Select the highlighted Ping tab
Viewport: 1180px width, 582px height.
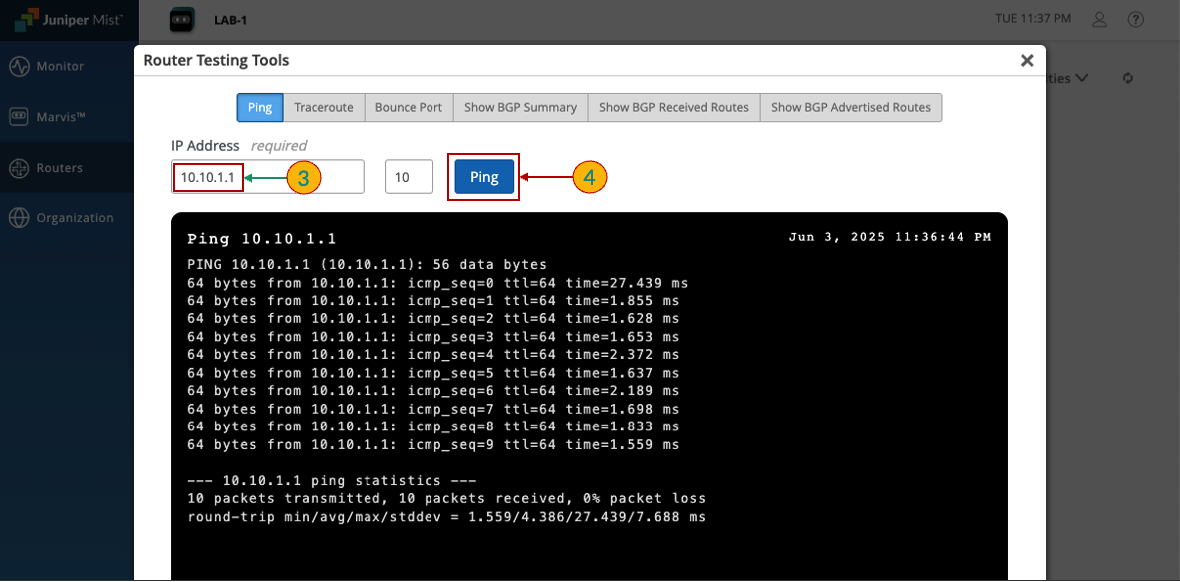259,107
